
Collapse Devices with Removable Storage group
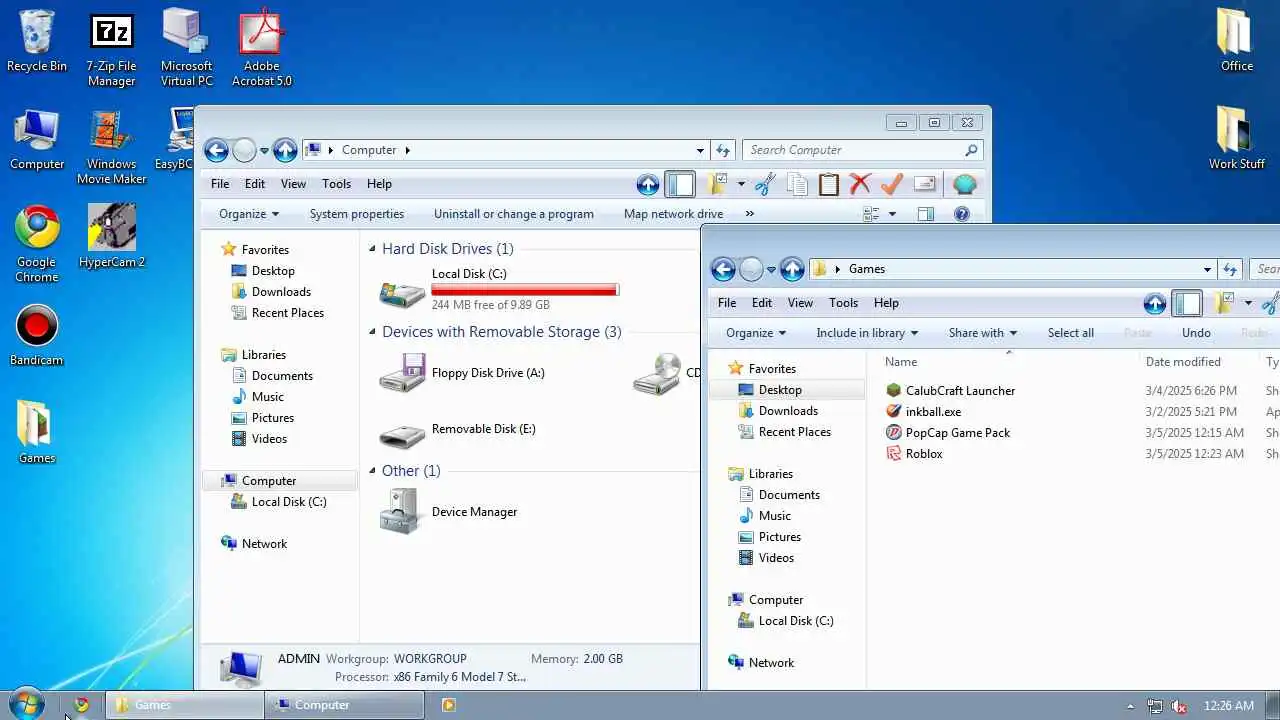(x=373, y=332)
